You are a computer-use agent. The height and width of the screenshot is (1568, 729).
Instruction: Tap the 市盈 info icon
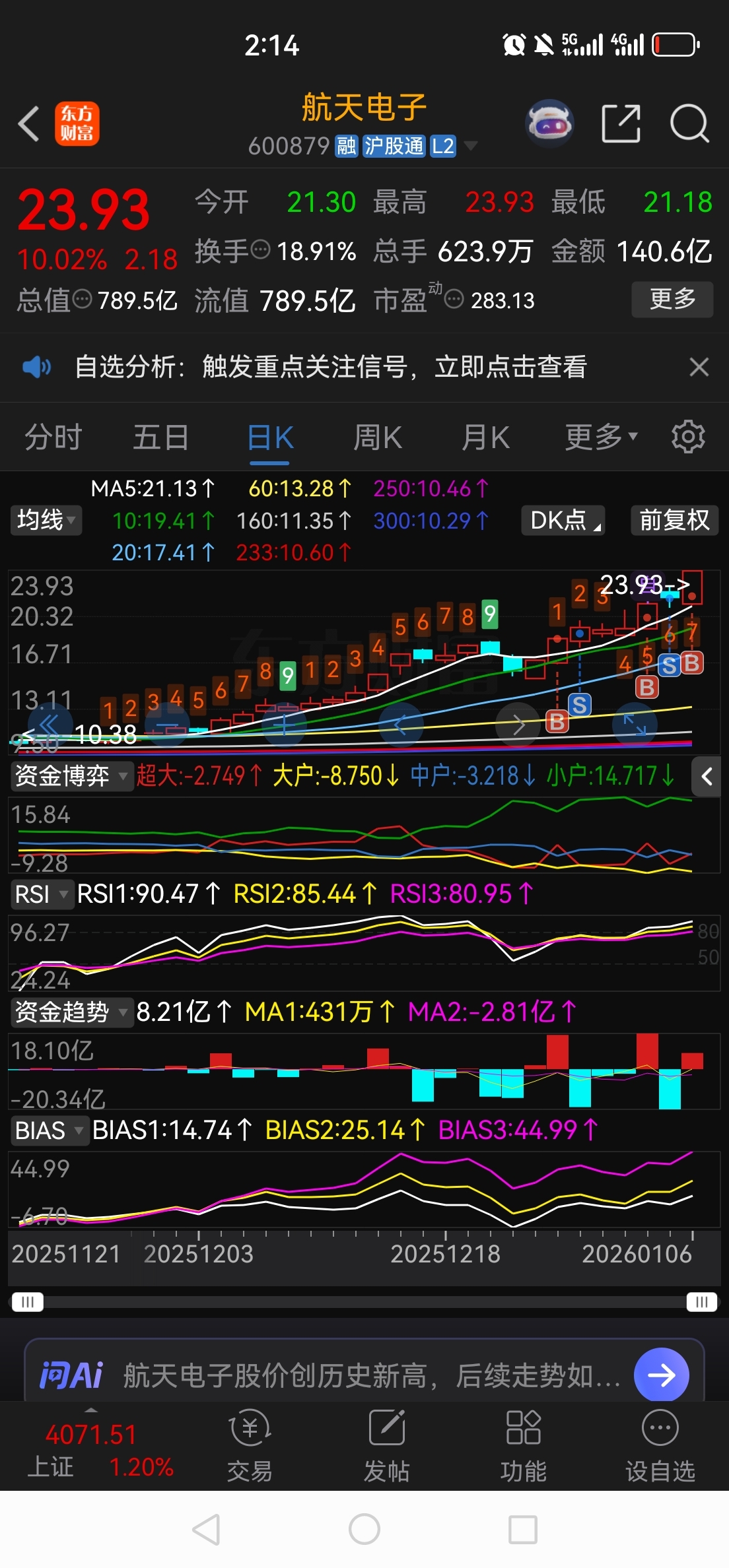(454, 300)
